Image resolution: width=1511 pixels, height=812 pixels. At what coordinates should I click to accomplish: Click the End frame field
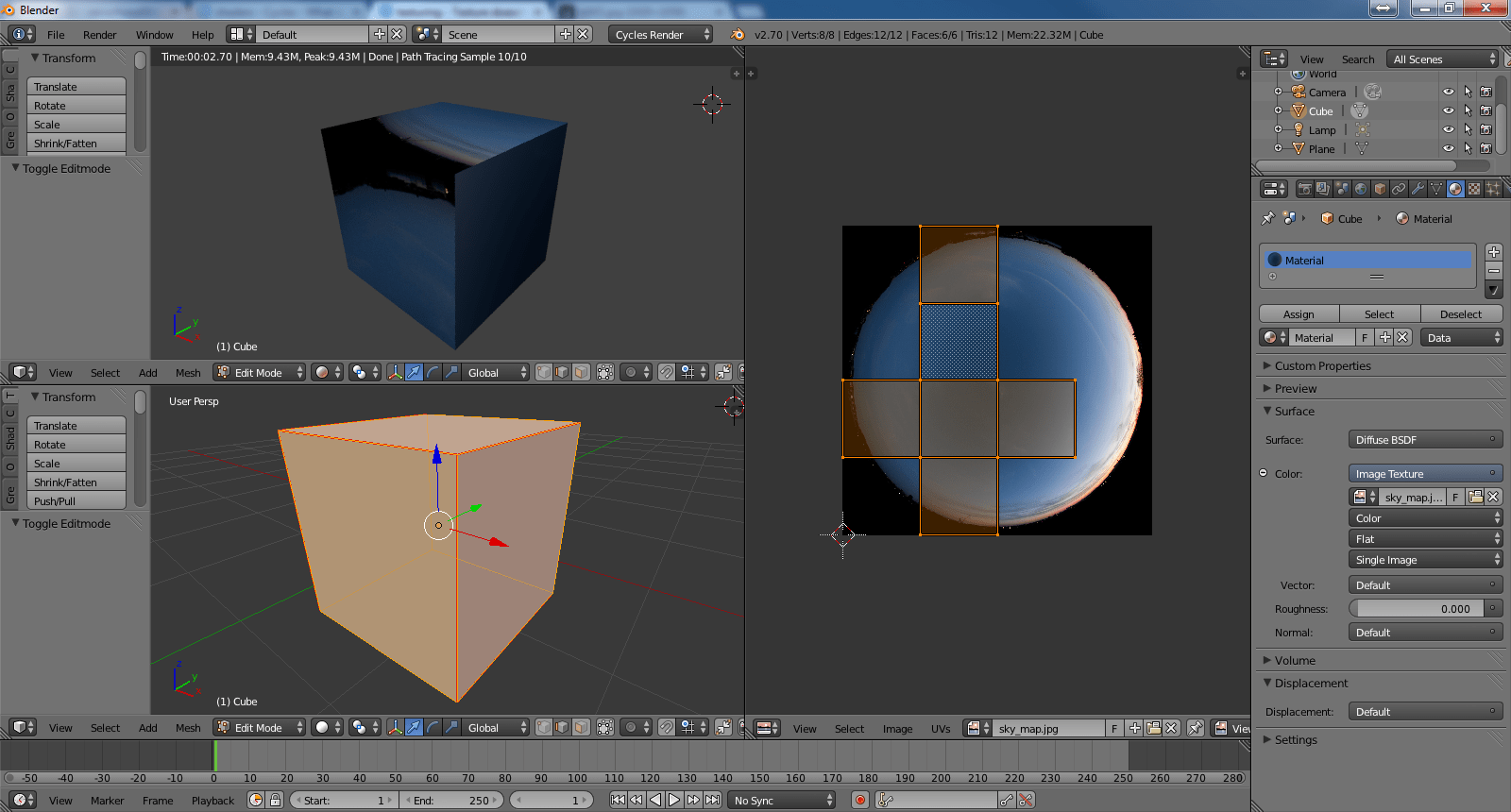[453, 800]
